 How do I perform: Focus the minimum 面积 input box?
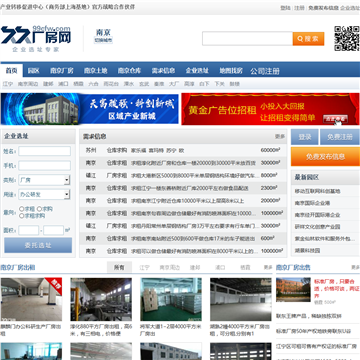[x=29, y=230]
